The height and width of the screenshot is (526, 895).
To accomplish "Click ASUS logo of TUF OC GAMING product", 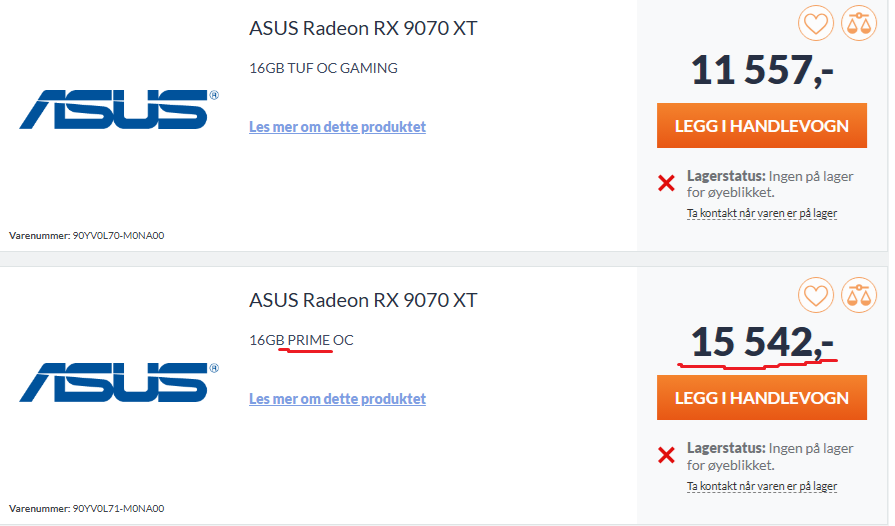I will point(119,109).
